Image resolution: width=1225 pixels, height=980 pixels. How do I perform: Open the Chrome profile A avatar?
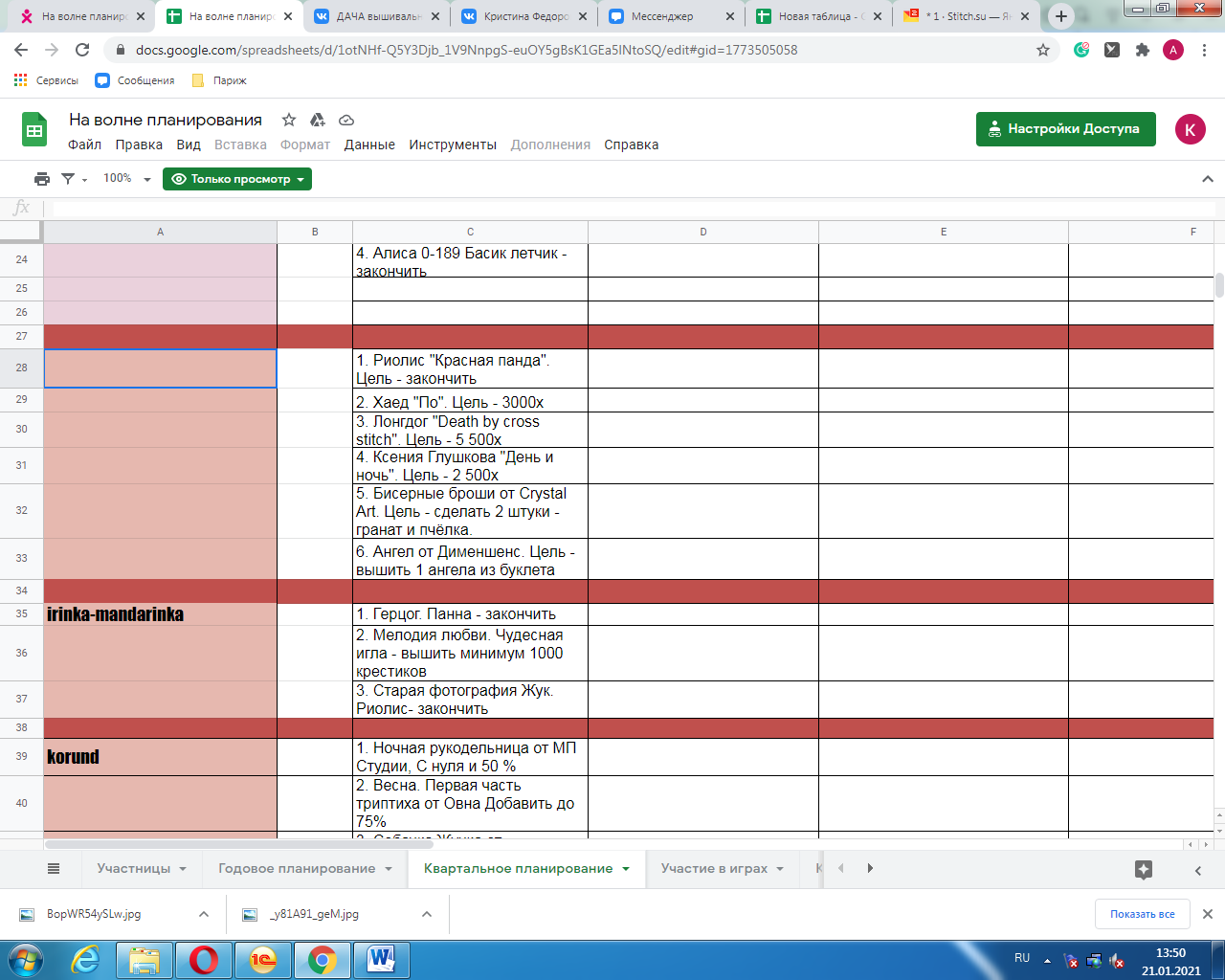(1173, 50)
